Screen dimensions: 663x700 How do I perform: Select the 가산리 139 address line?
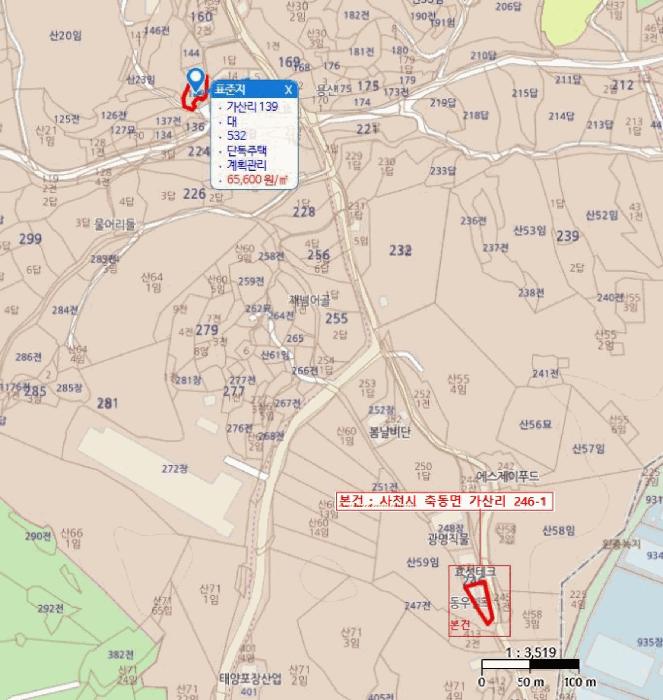tap(252, 107)
